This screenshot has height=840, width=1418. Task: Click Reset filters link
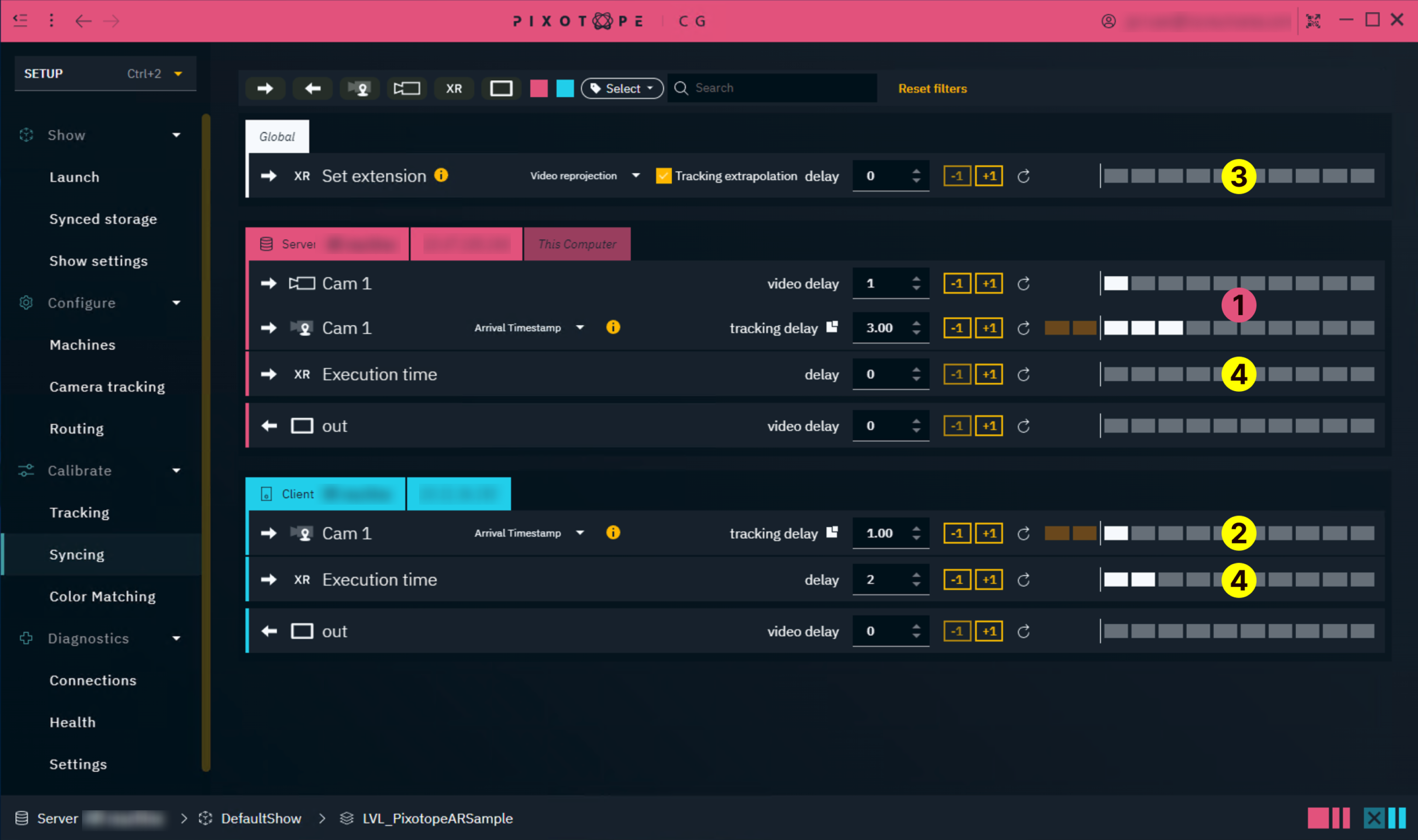[932, 88]
